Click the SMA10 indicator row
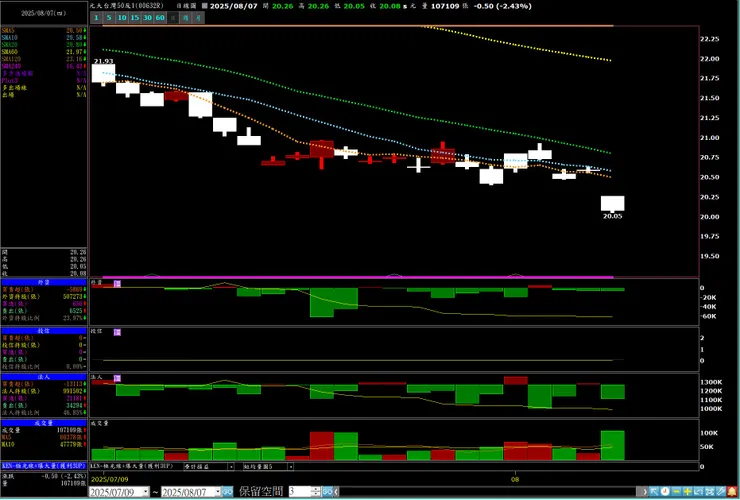 (43, 37)
